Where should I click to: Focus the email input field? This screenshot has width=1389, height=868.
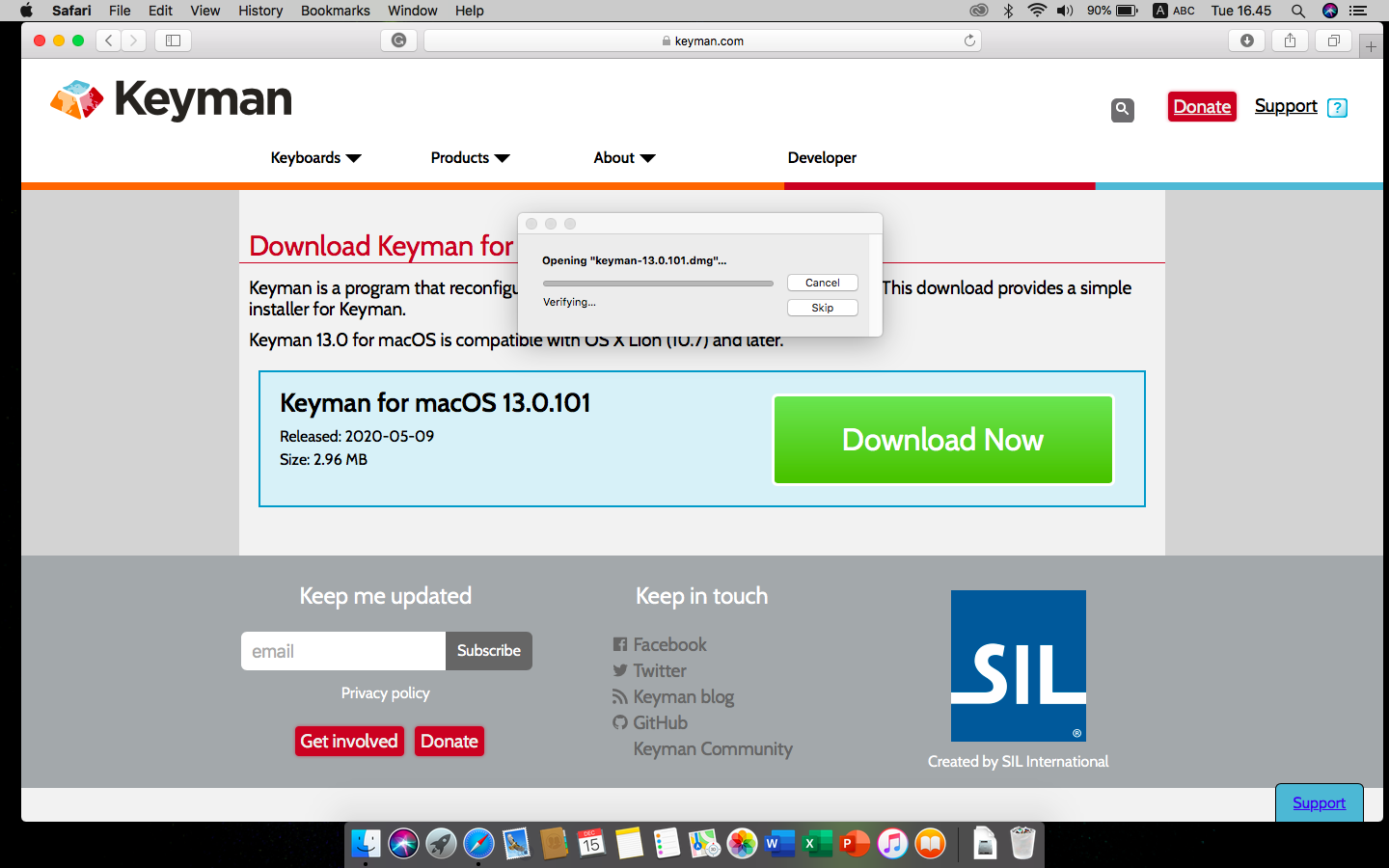343,651
